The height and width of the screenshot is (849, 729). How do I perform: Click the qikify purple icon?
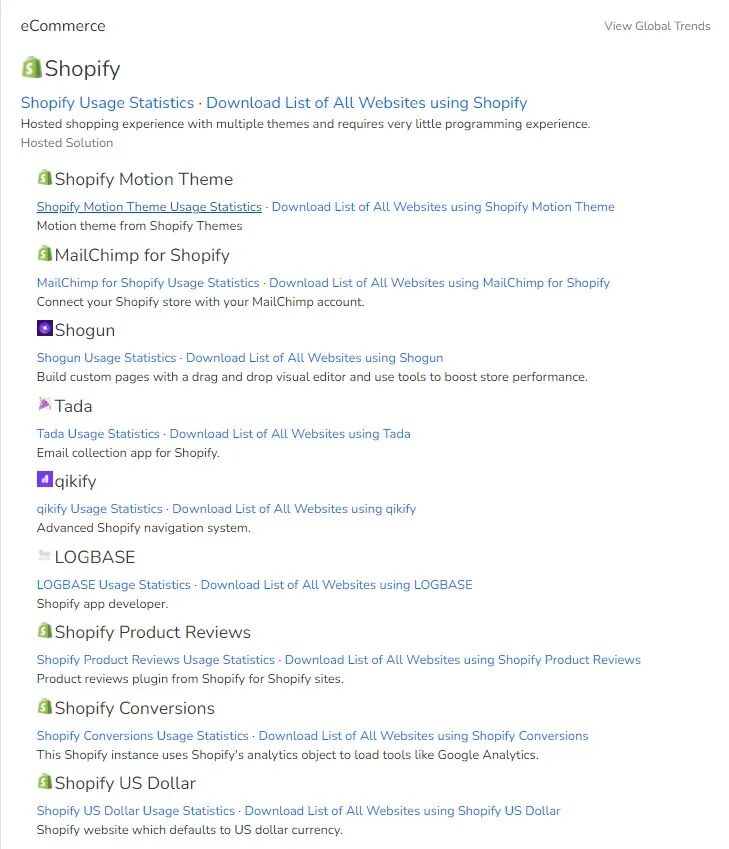click(44, 479)
